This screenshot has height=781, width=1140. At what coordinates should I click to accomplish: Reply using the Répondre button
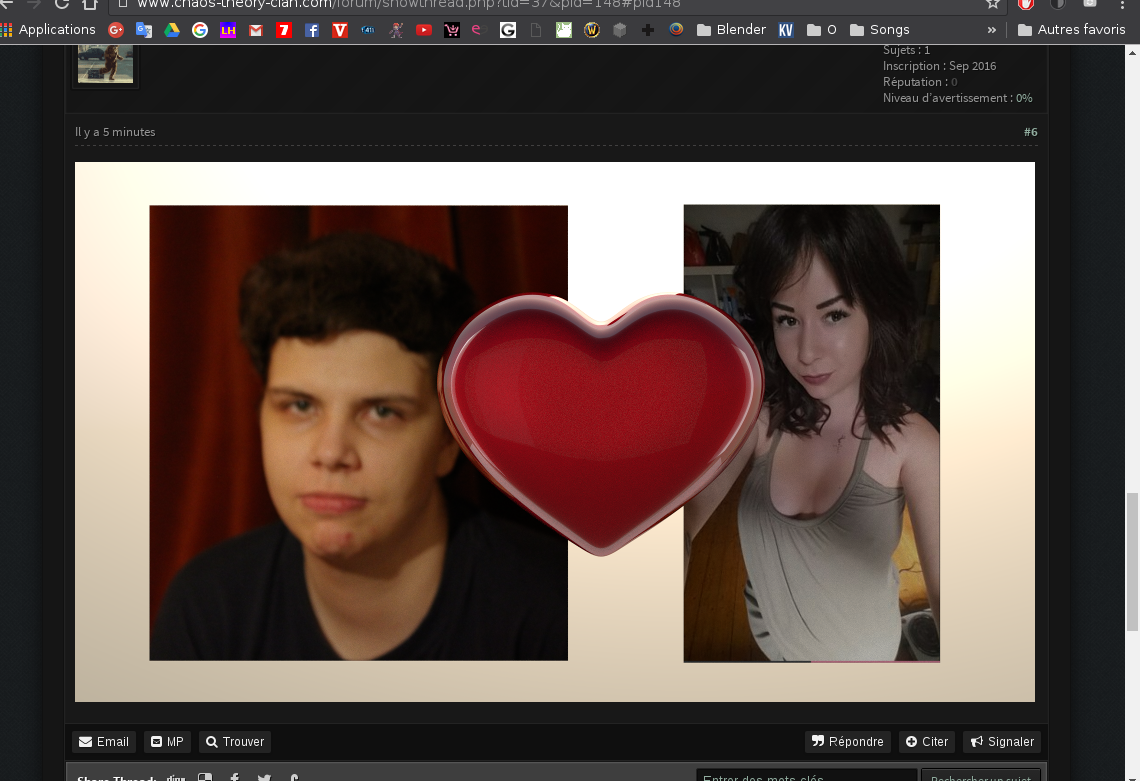(848, 742)
